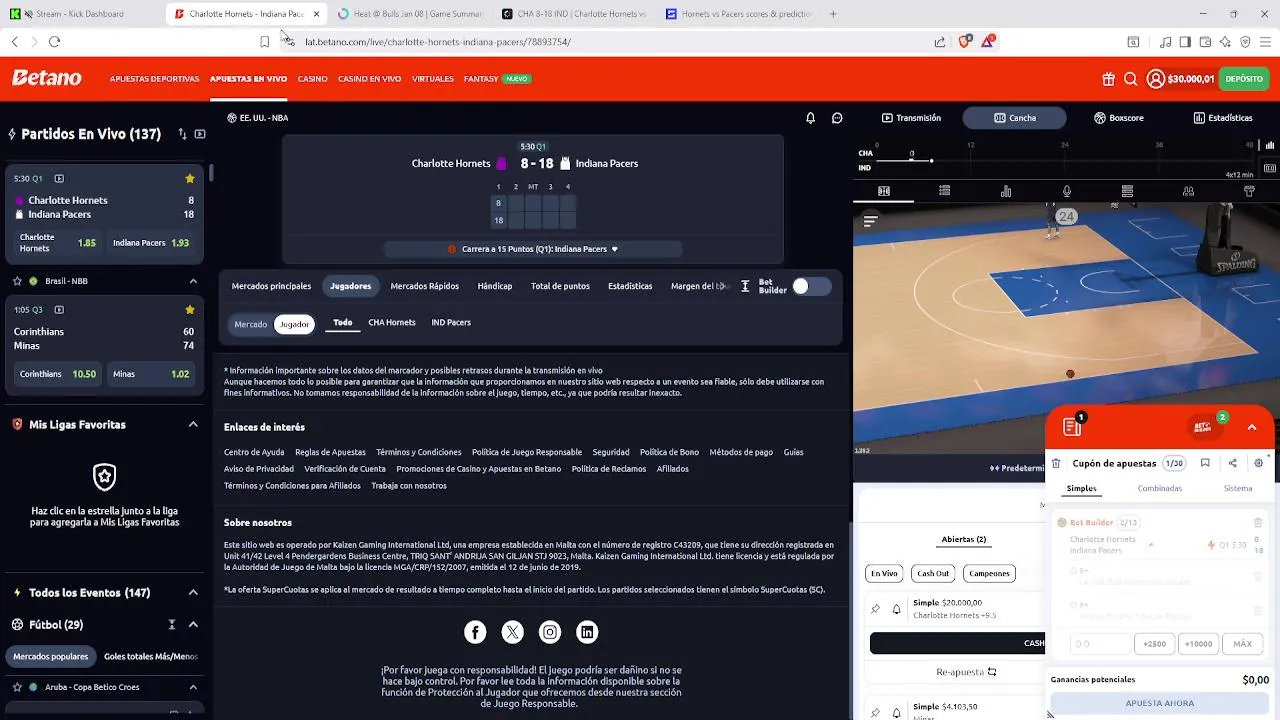The width and height of the screenshot is (1280, 720).
Task: Click the green DEPÓSITO button
Action: click(1244, 79)
